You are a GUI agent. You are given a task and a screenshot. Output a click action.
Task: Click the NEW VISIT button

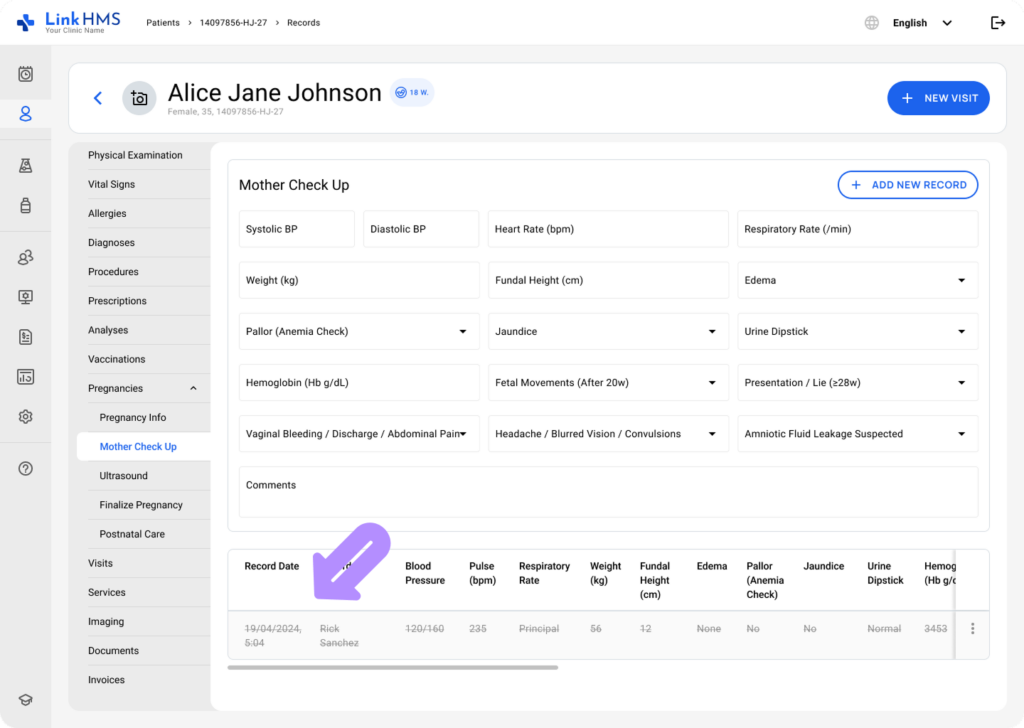(938, 98)
